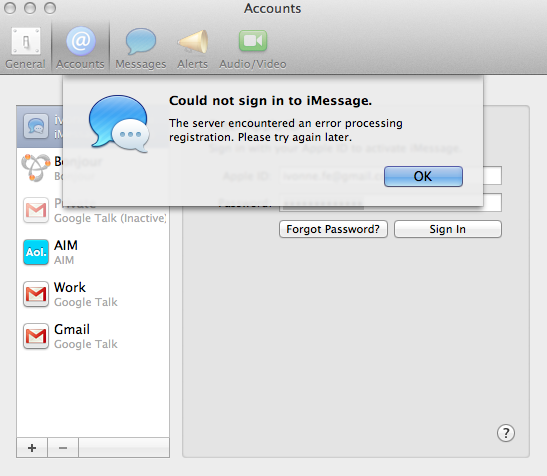Open the Messages preferences pane
The width and height of the screenshot is (547, 476).
pyautogui.click(x=141, y=48)
